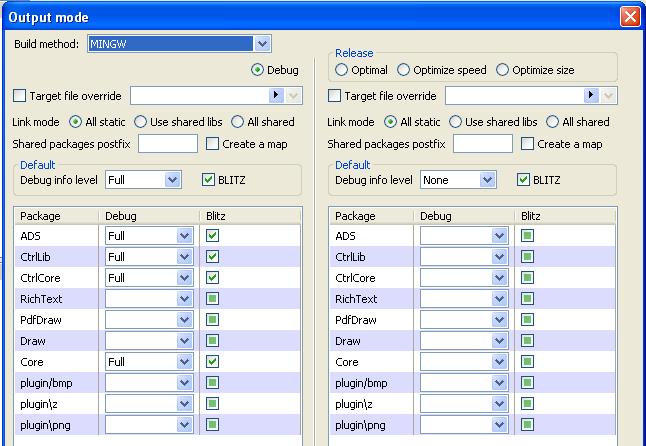646x446 pixels.
Task: Open Debug dropdown for CtrlLib in left table
Action: click(184, 257)
